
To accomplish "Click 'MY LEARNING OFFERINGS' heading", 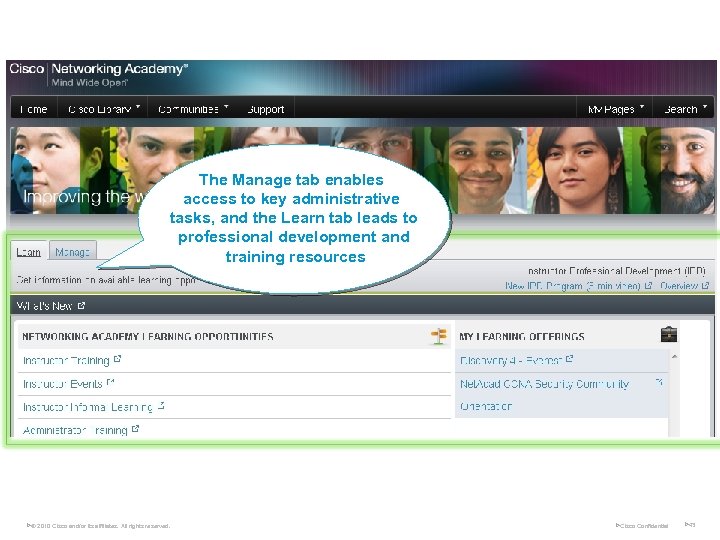I will 522,337.
